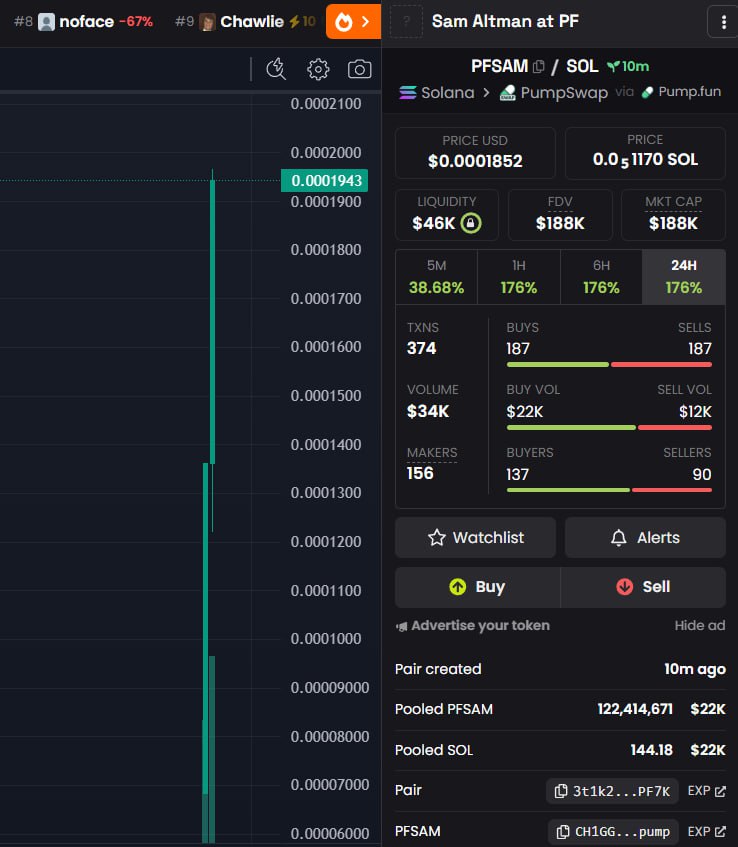Click the PumpSwap DEX logo
The height and width of the screenshot is (847, 738).
[x=507, y=93]
